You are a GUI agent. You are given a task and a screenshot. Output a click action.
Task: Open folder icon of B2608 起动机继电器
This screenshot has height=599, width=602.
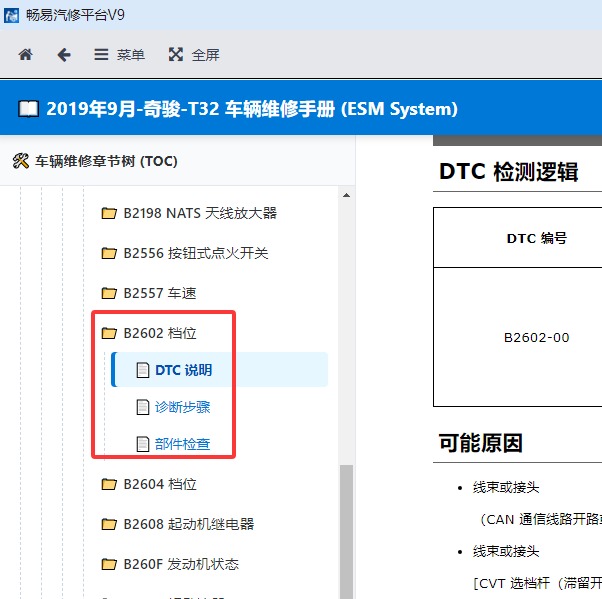tap(109, 524)
